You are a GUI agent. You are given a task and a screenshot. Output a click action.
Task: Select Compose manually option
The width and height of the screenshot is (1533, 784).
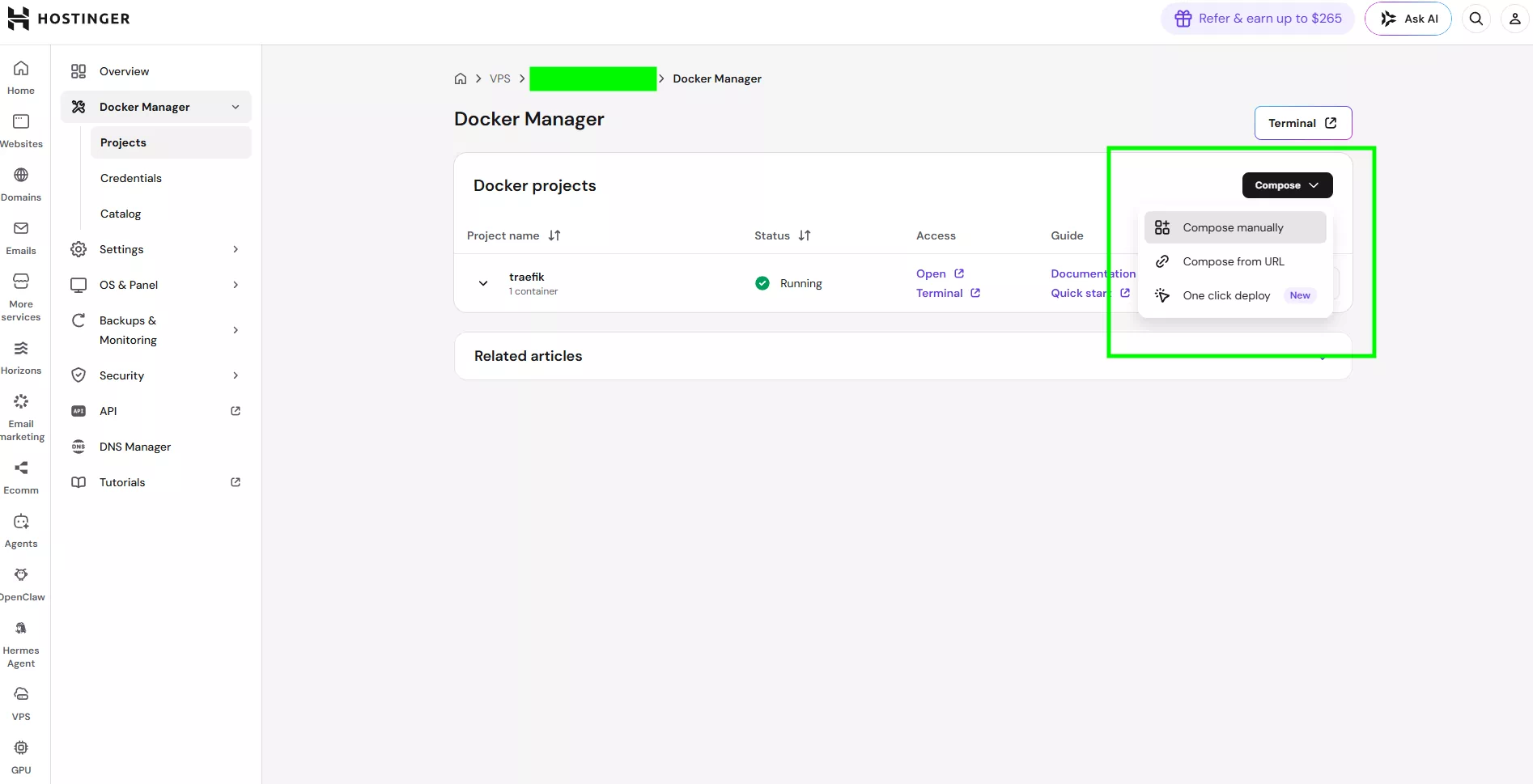tap(1235, 227)
